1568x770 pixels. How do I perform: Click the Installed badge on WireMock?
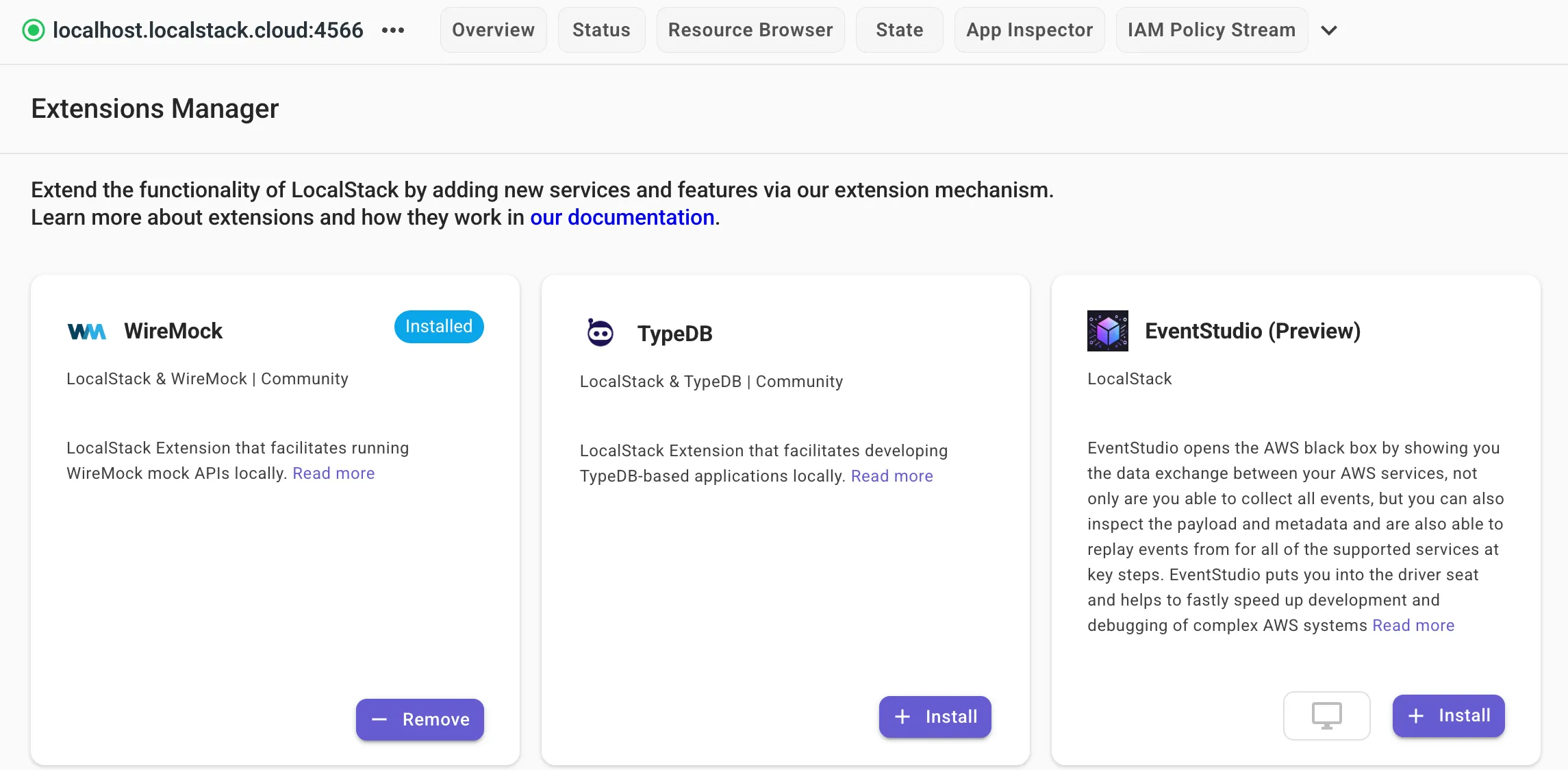pos(438,326)
